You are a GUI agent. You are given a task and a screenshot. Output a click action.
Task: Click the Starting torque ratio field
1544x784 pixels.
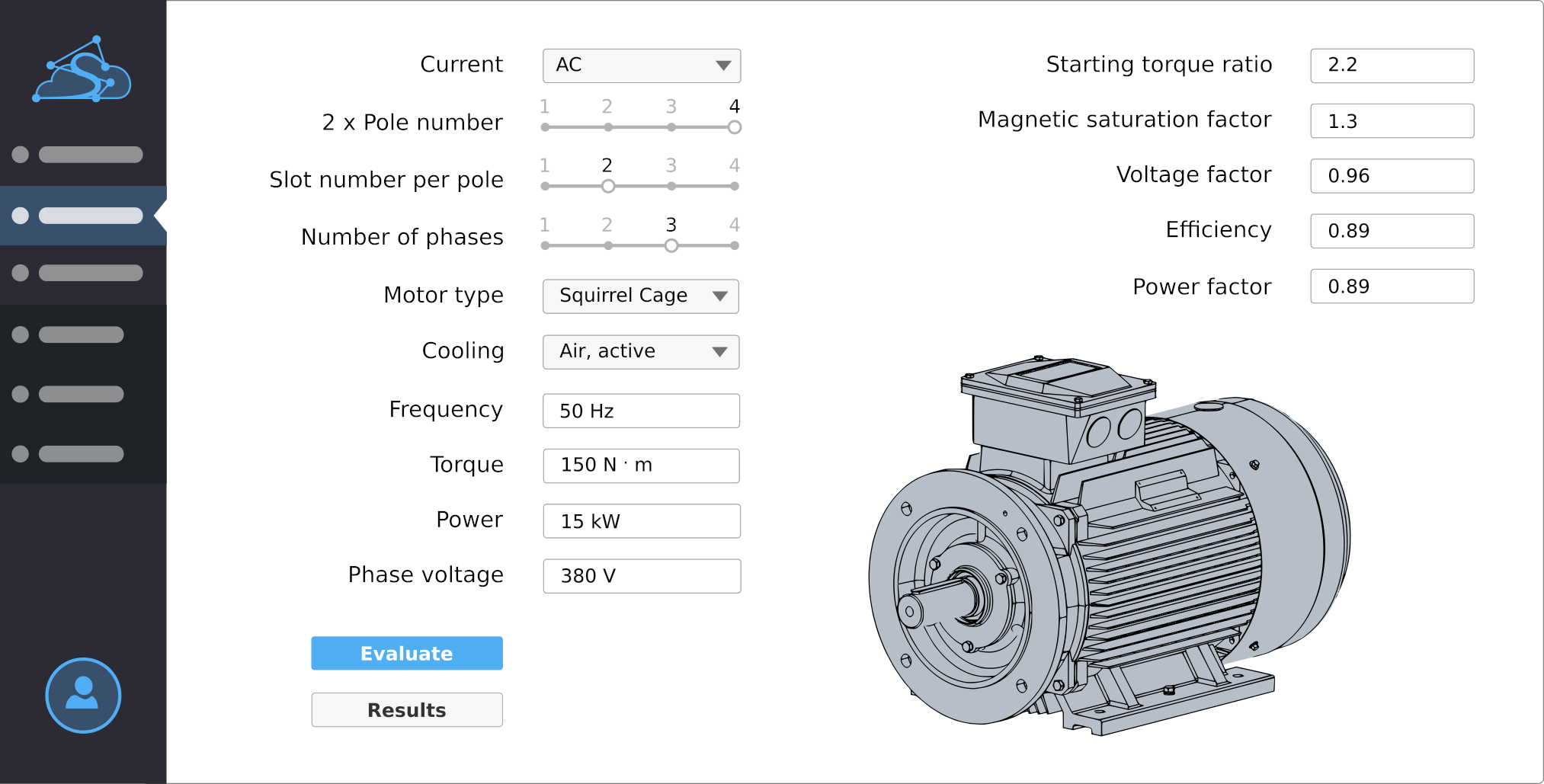tap(1391, 66)
